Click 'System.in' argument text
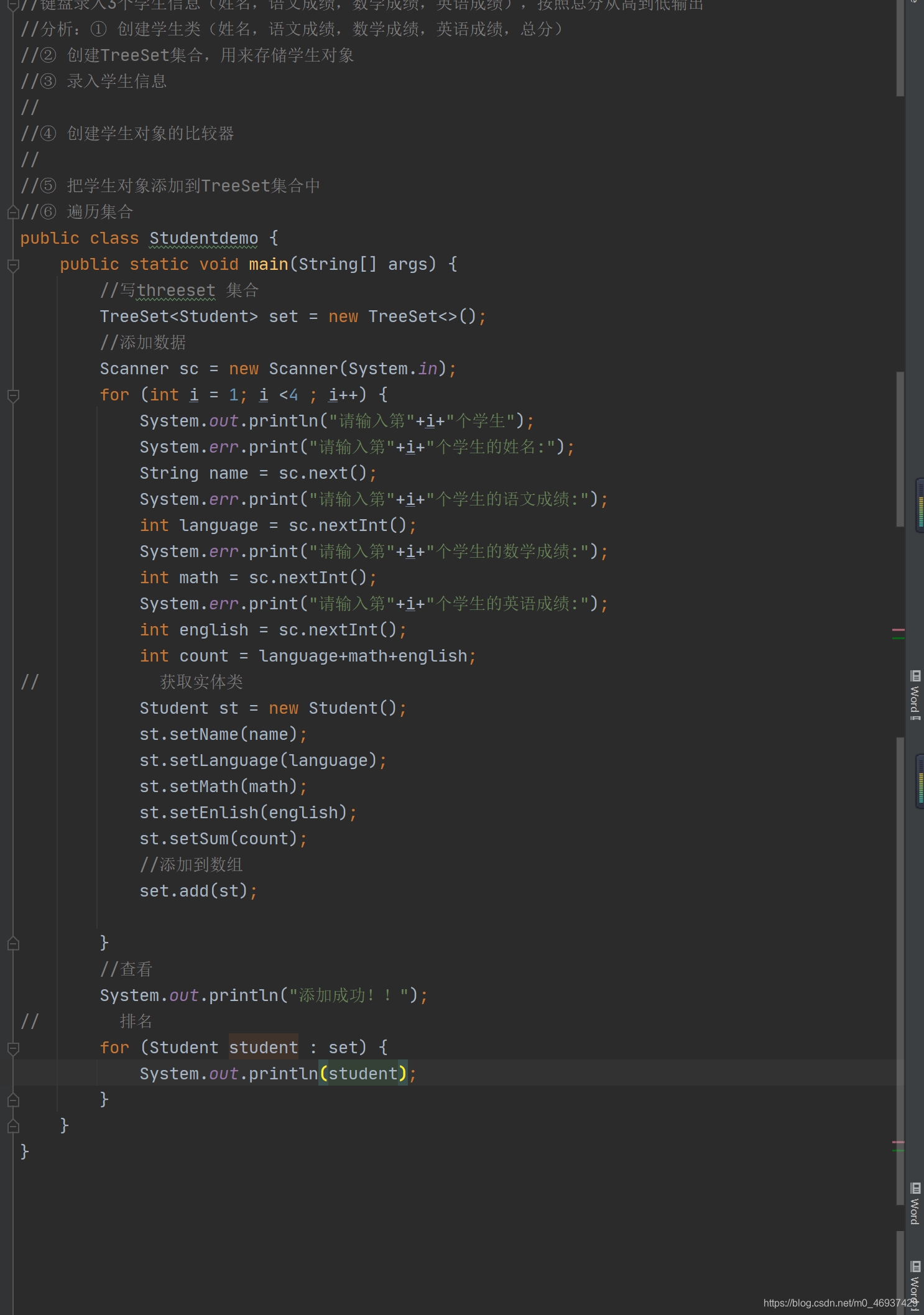Screen dimensions: 924x1315 tap(393, 369)
